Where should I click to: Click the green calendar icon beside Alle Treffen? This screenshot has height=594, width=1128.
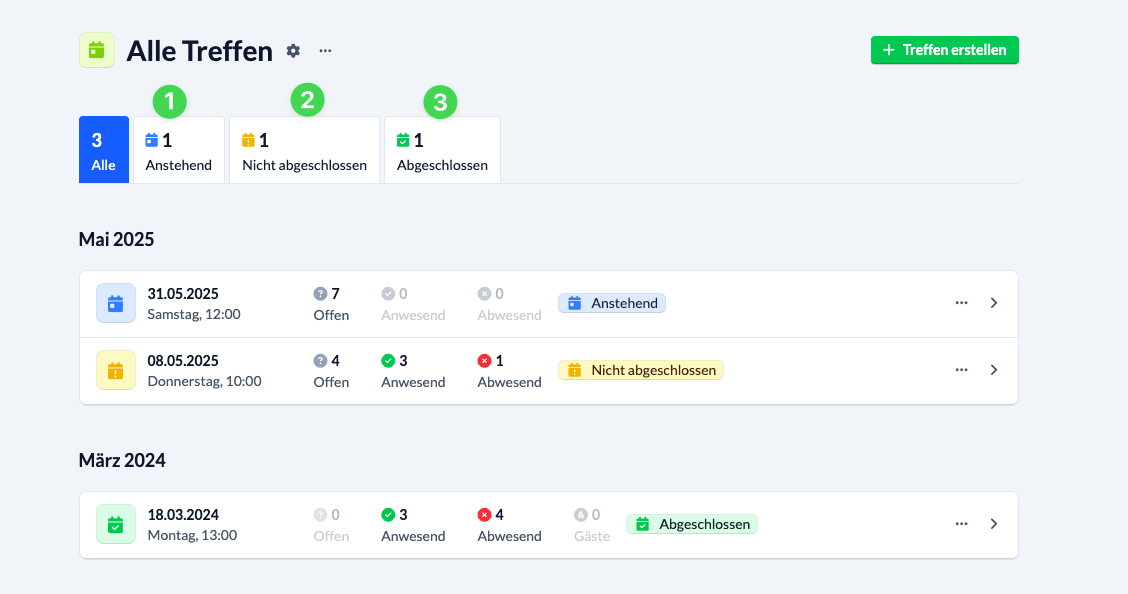[96, 50]
